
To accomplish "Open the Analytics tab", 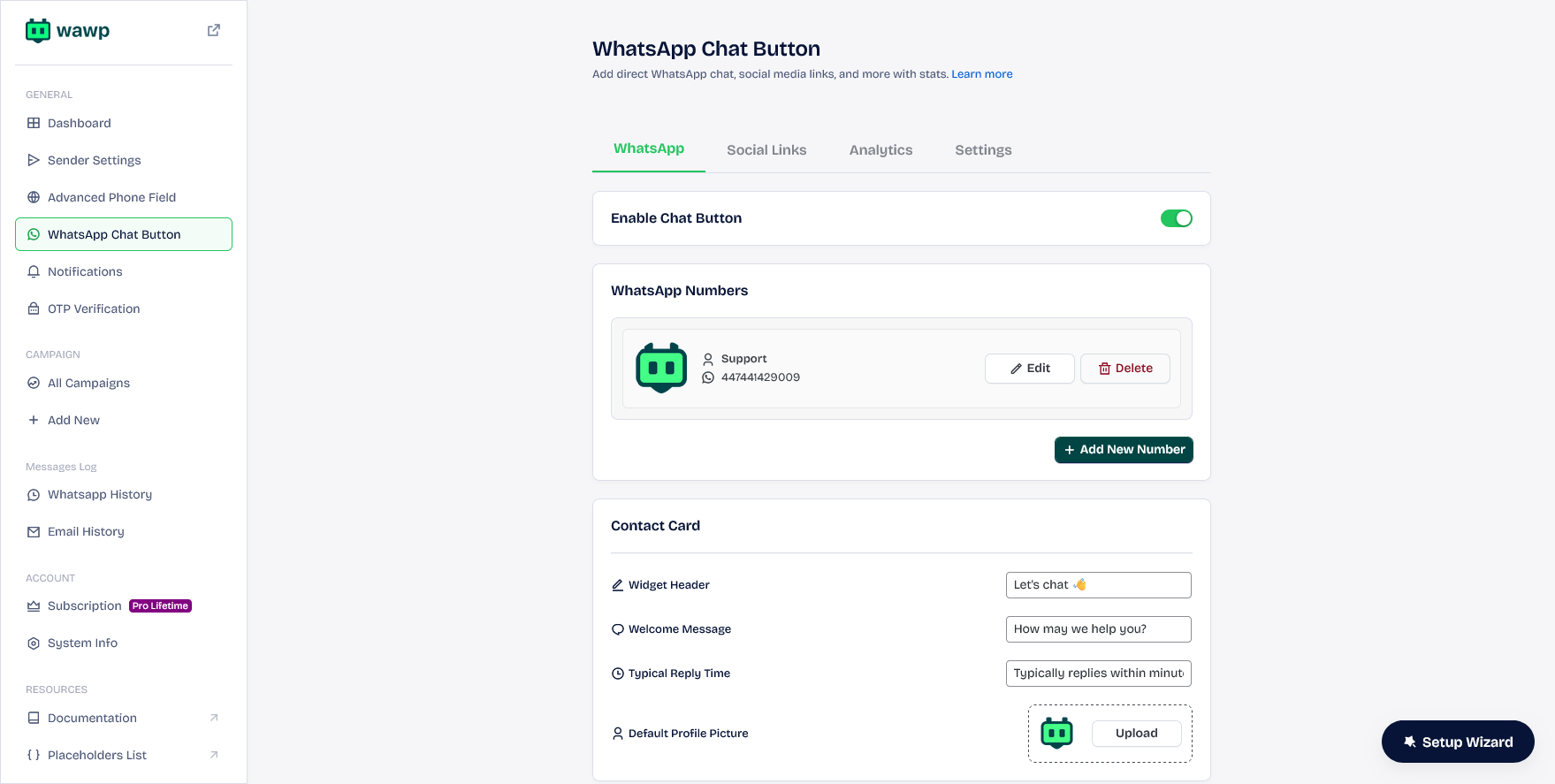I will point(880,150).
